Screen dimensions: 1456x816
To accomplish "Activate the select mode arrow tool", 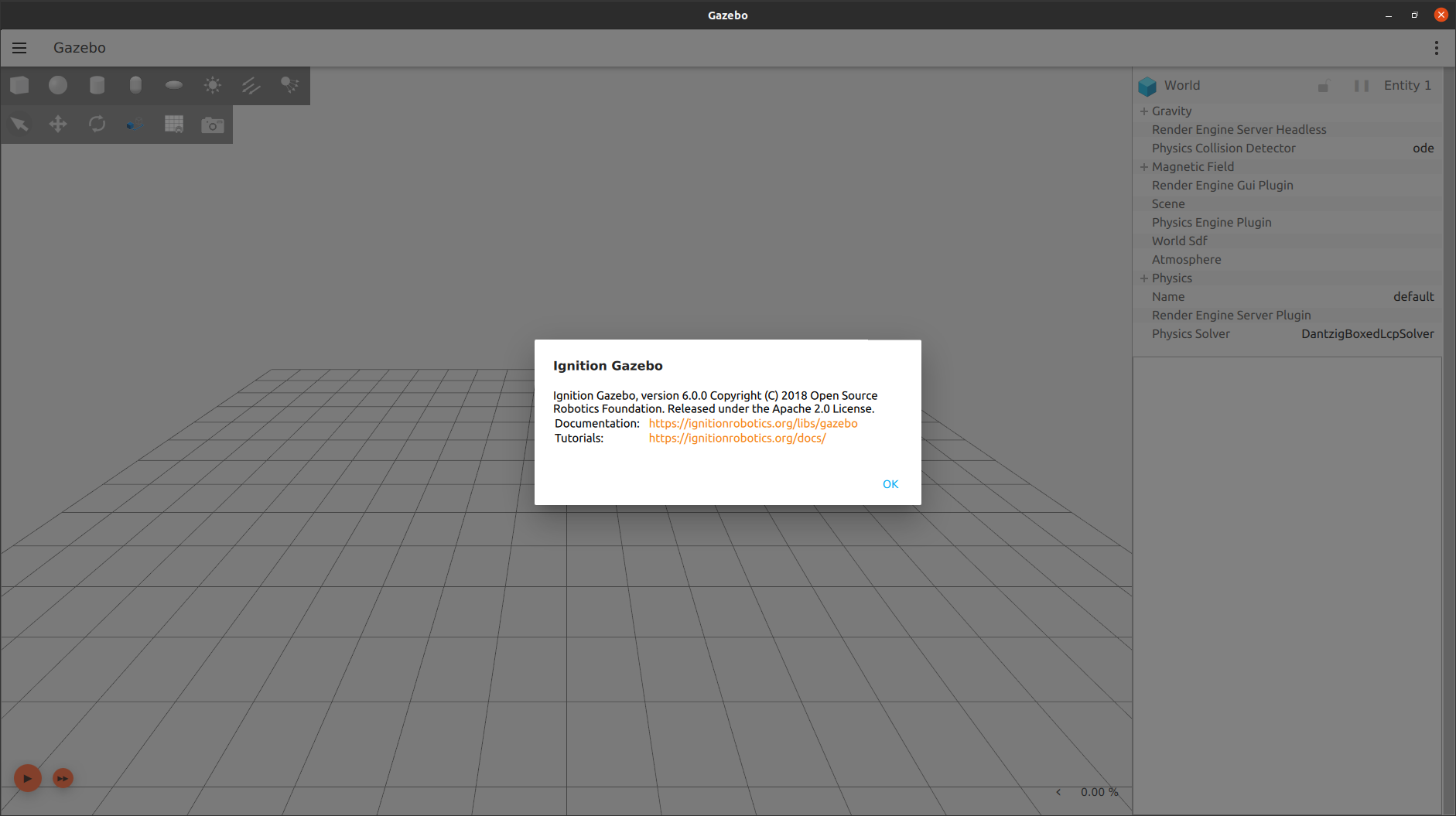I will [19, 124].
